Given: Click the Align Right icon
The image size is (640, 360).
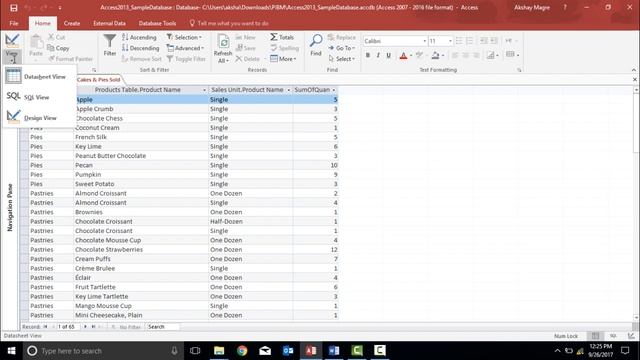Looking at the screenshot, I should 476,55.
